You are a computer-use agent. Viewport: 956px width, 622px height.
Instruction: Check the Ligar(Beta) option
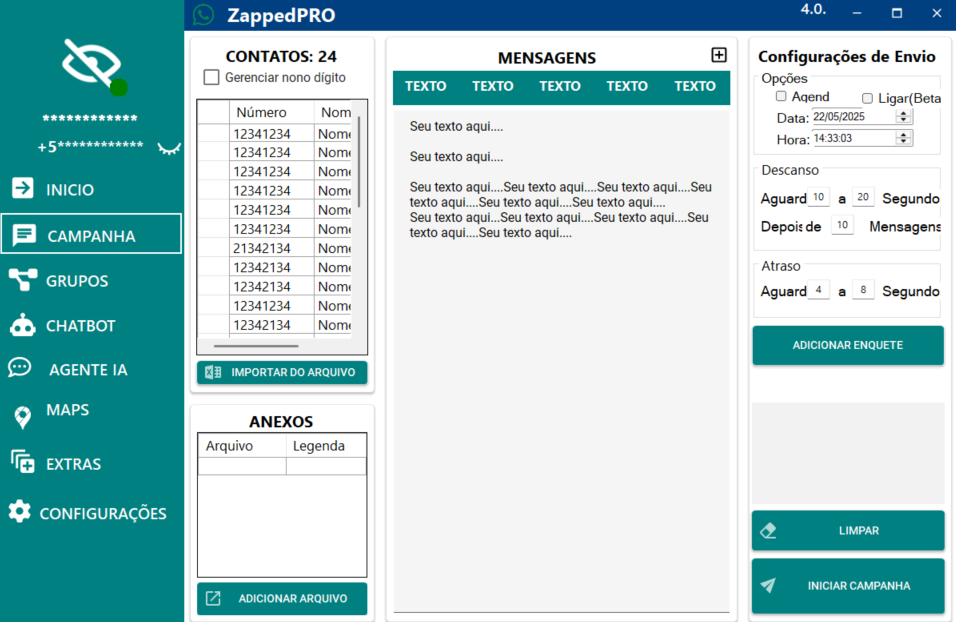click(x=868, y=98)
